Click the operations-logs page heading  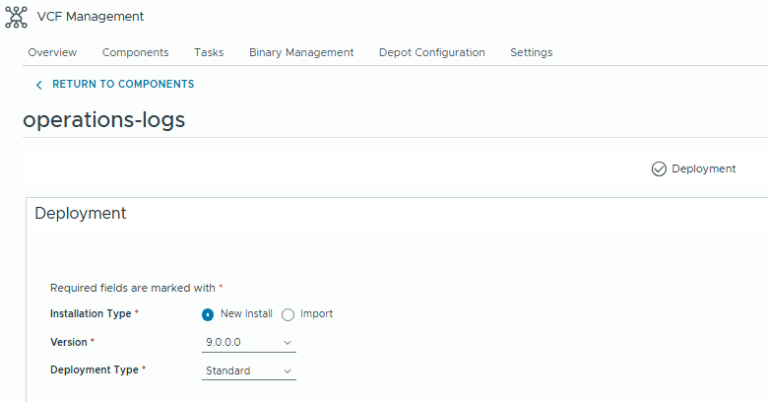pos(104,119)
